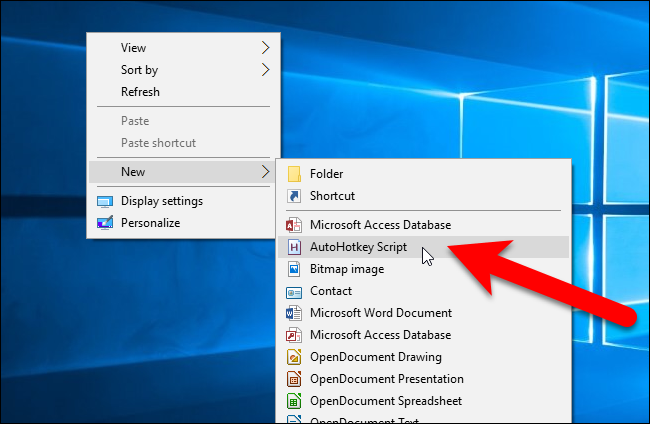Click the OpenDocument Presentation icon
The image size is (650, 424).
[x=294, y=379]
